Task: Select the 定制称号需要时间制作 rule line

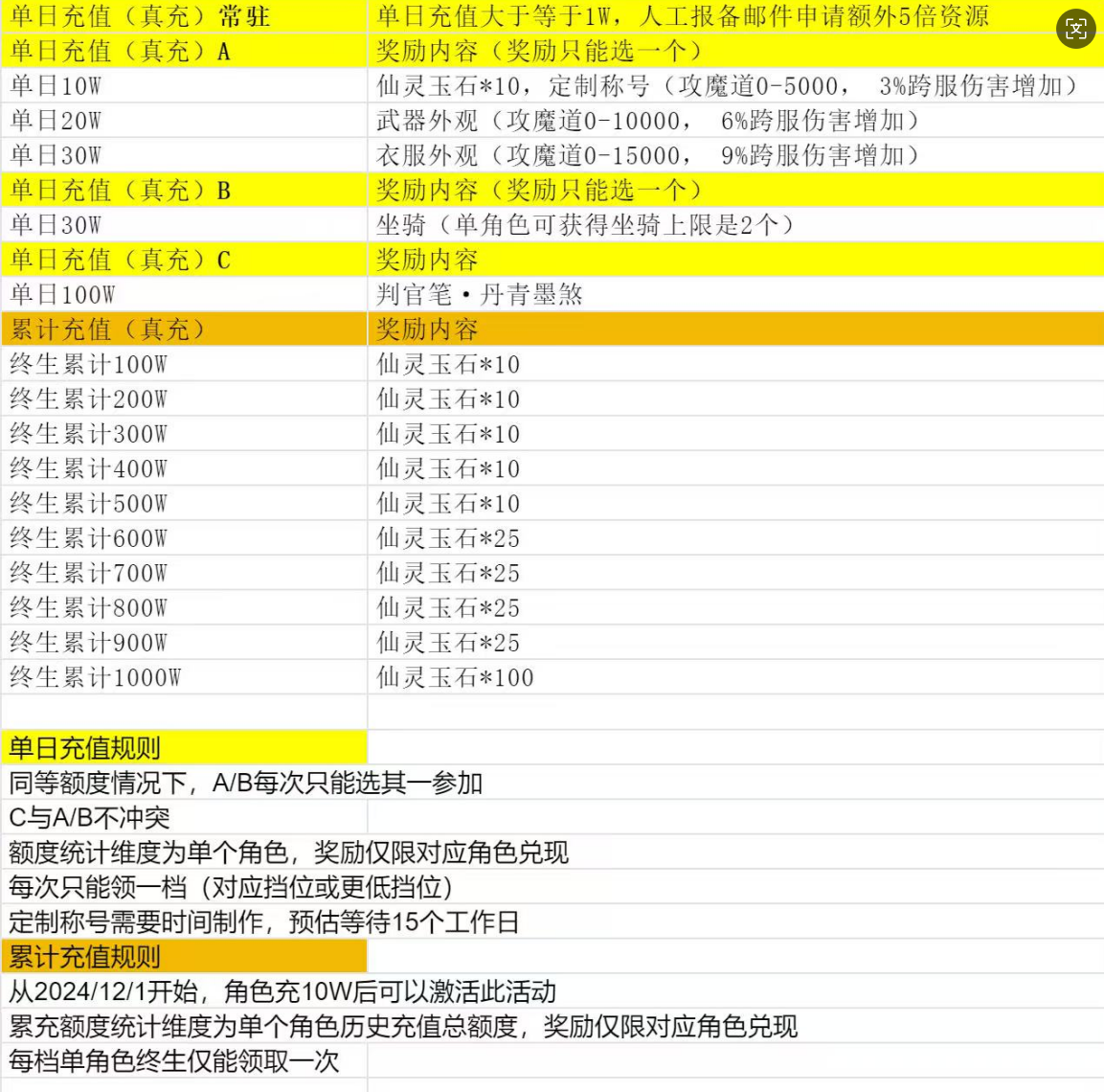Action: [264, 922]
